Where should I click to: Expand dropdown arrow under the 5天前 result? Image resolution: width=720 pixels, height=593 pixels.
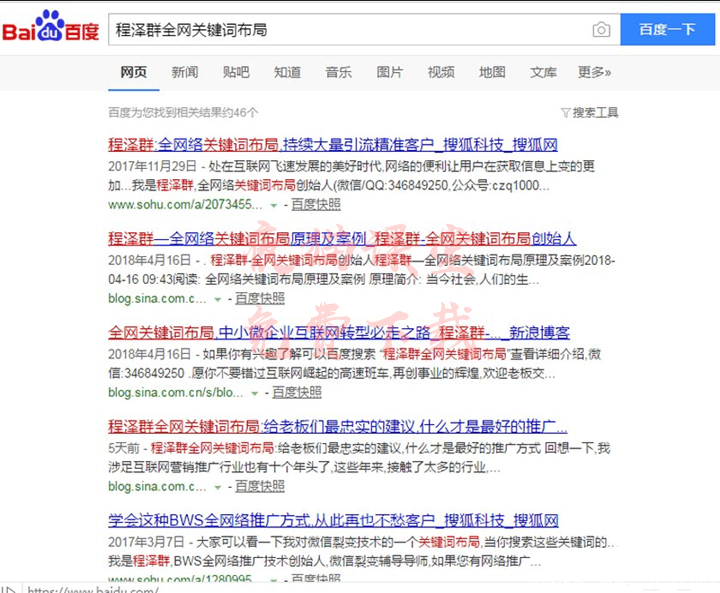coord(218,488)
